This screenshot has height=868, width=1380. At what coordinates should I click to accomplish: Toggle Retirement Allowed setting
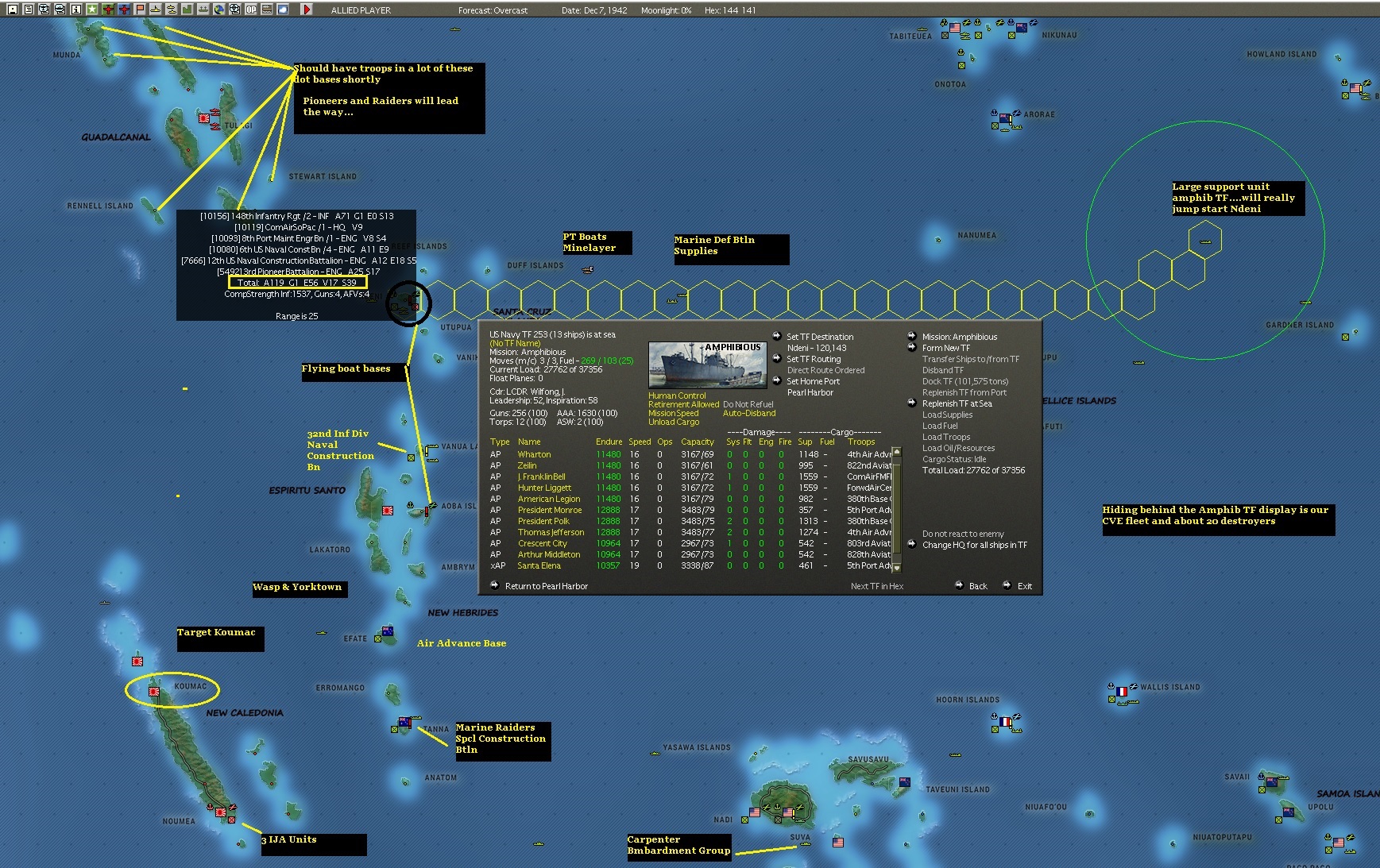[683, 404]
